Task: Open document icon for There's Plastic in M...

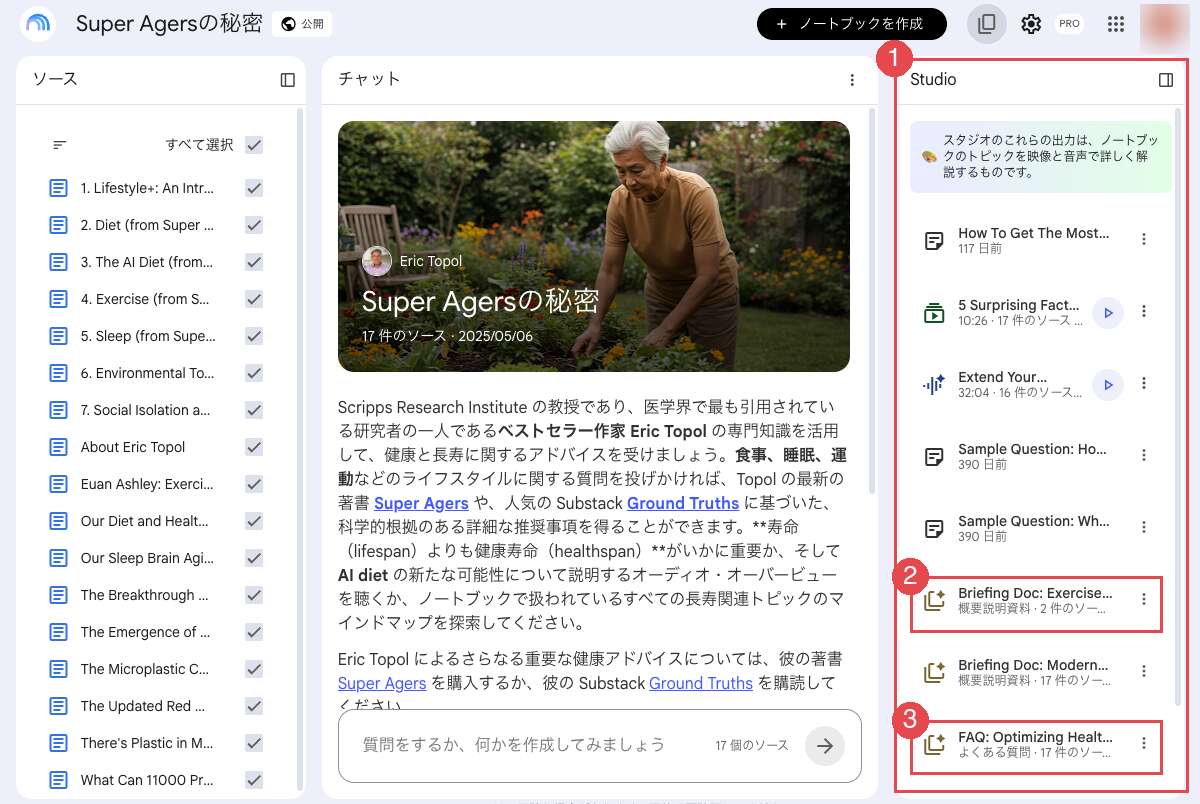Action: [59, 743]
